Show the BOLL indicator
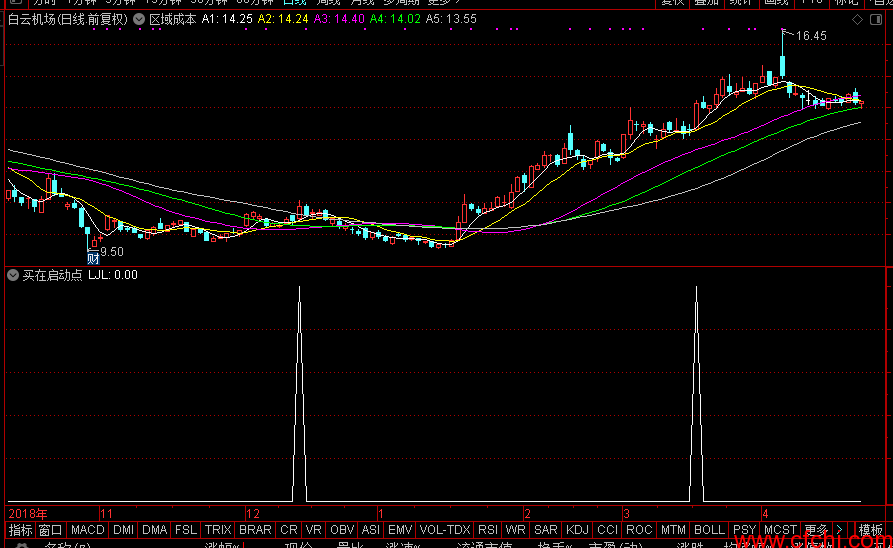 [709, 530]
